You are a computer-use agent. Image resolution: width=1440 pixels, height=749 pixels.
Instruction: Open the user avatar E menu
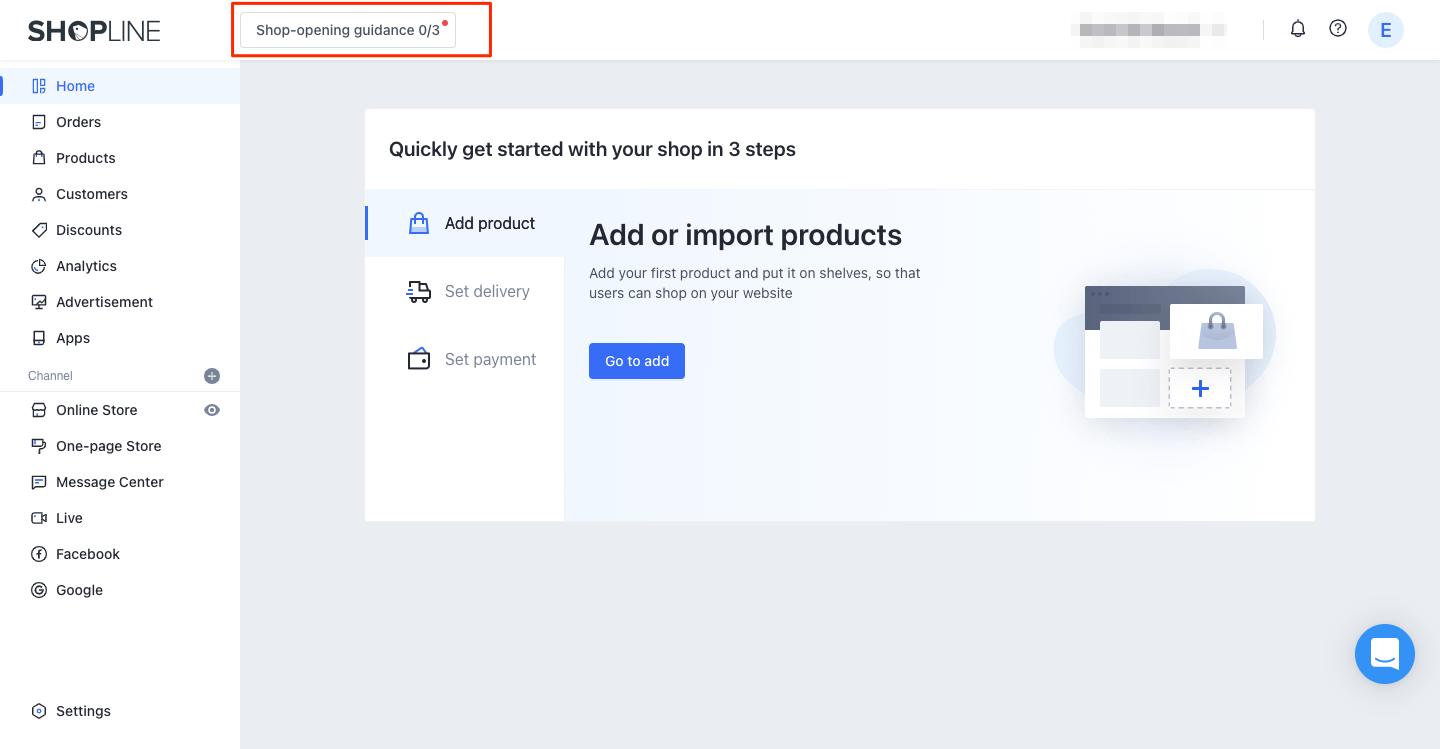(x=1385, y=30)
